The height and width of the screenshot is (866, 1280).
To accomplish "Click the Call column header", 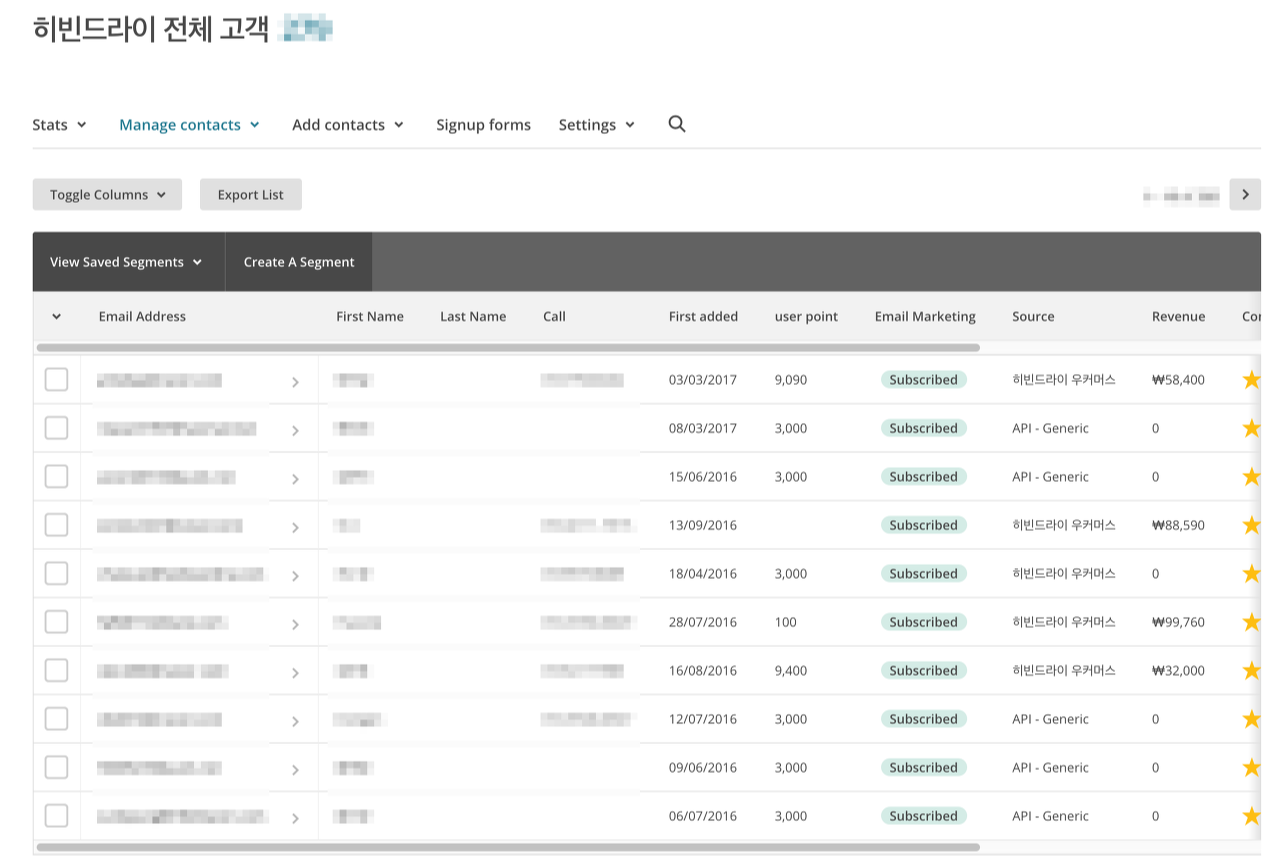I will (554, 316).
